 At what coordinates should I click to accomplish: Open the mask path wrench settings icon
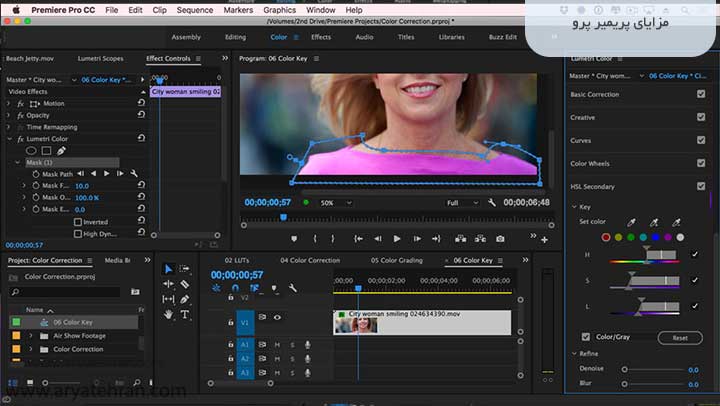[133, 174]
